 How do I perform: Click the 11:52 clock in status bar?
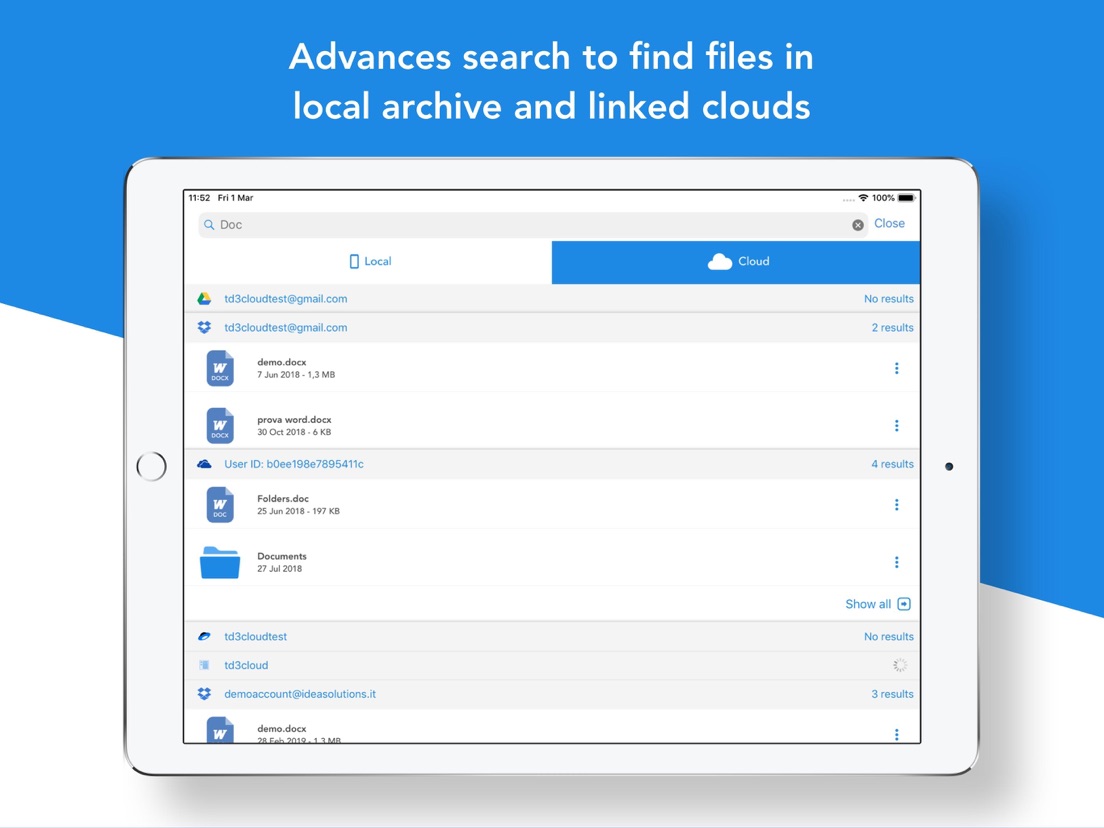(199, 198)
